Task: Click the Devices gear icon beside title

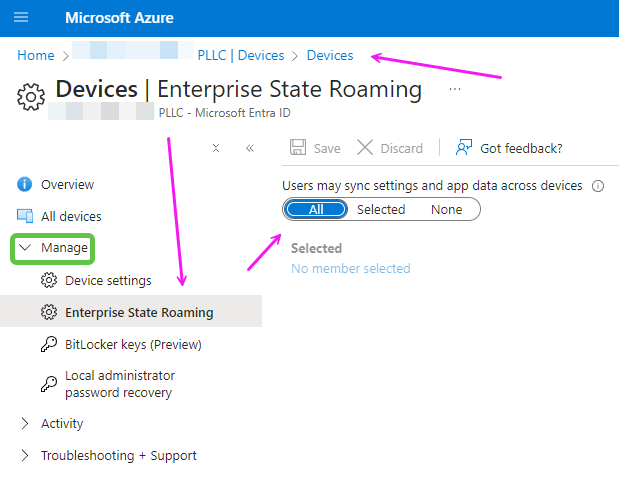Action: pyautogui.click(x=31, y=97)
